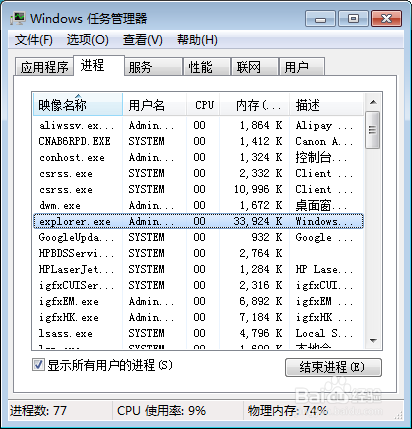412x429 pixels.
Task: Select the GoogleUpda... process
Action: pyautogui.click(x=198, y=237)
